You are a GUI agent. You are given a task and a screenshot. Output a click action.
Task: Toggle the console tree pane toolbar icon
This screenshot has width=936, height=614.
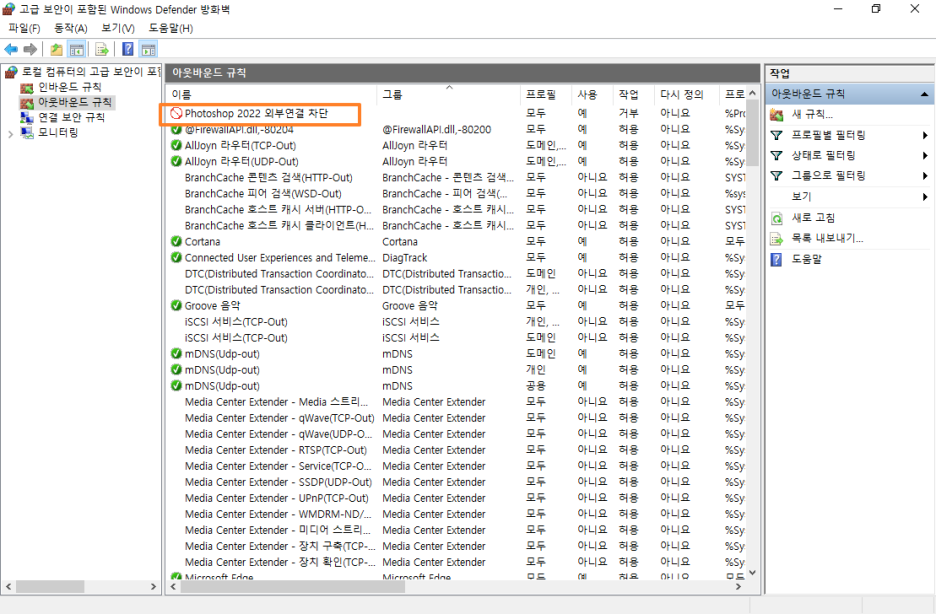76,50
